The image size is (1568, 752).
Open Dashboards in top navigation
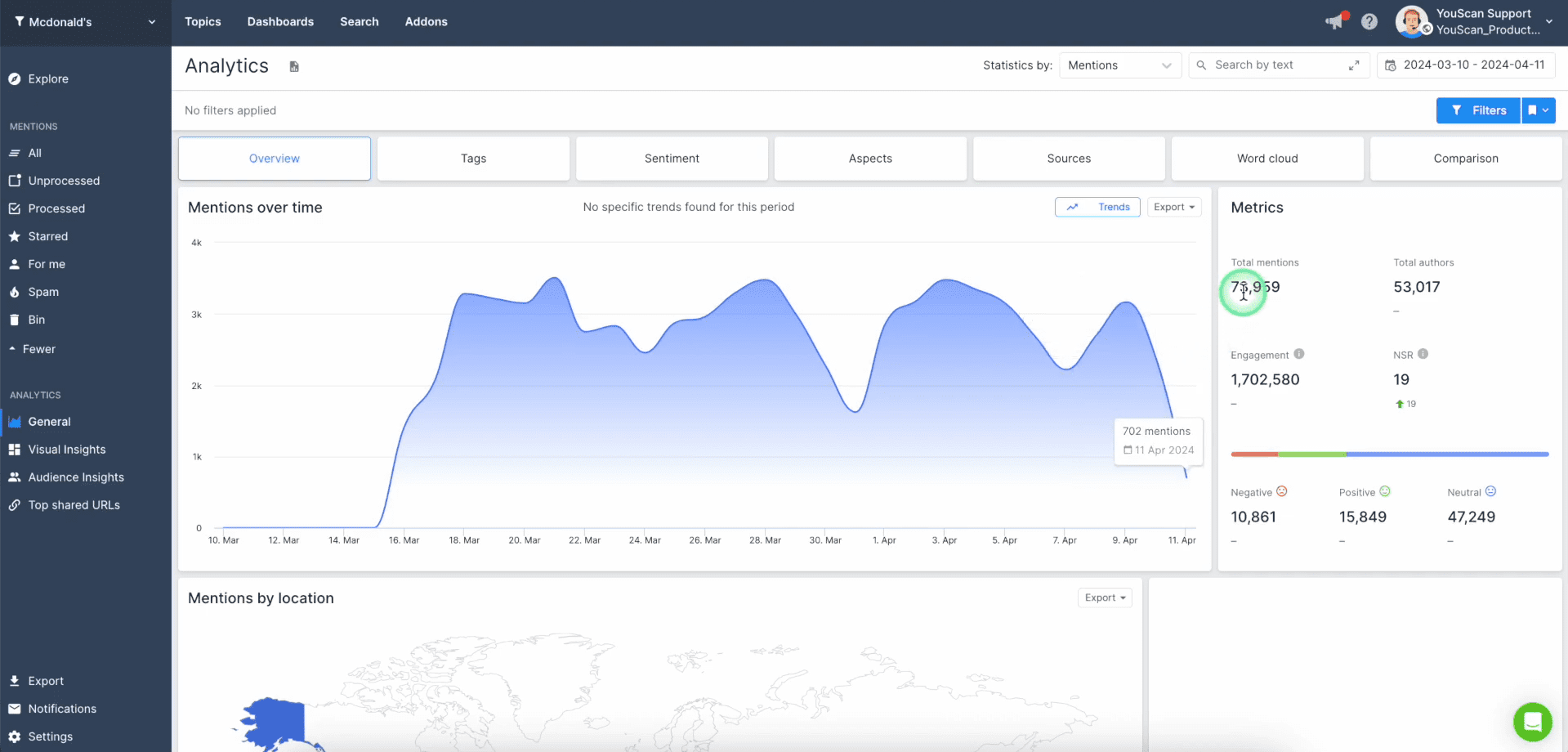(x=280, y=22)
